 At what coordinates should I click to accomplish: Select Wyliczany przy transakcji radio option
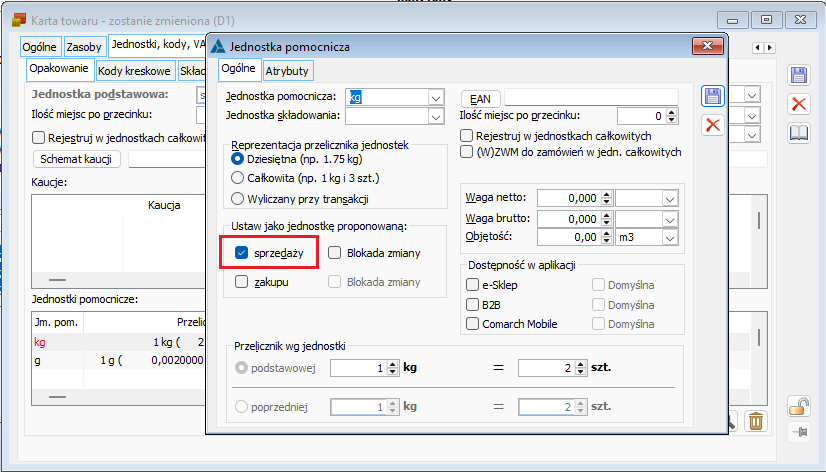point(238,199)
